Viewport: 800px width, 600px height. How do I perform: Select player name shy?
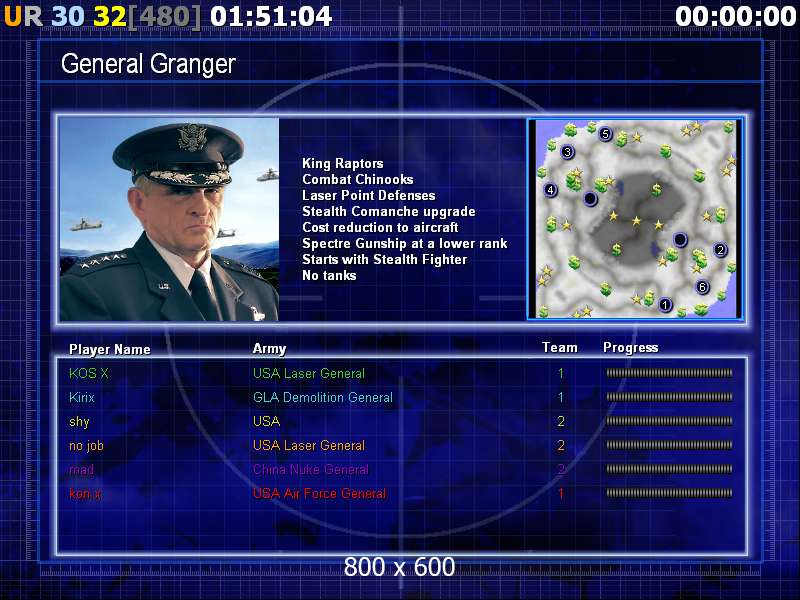click(x=79, y=422)
